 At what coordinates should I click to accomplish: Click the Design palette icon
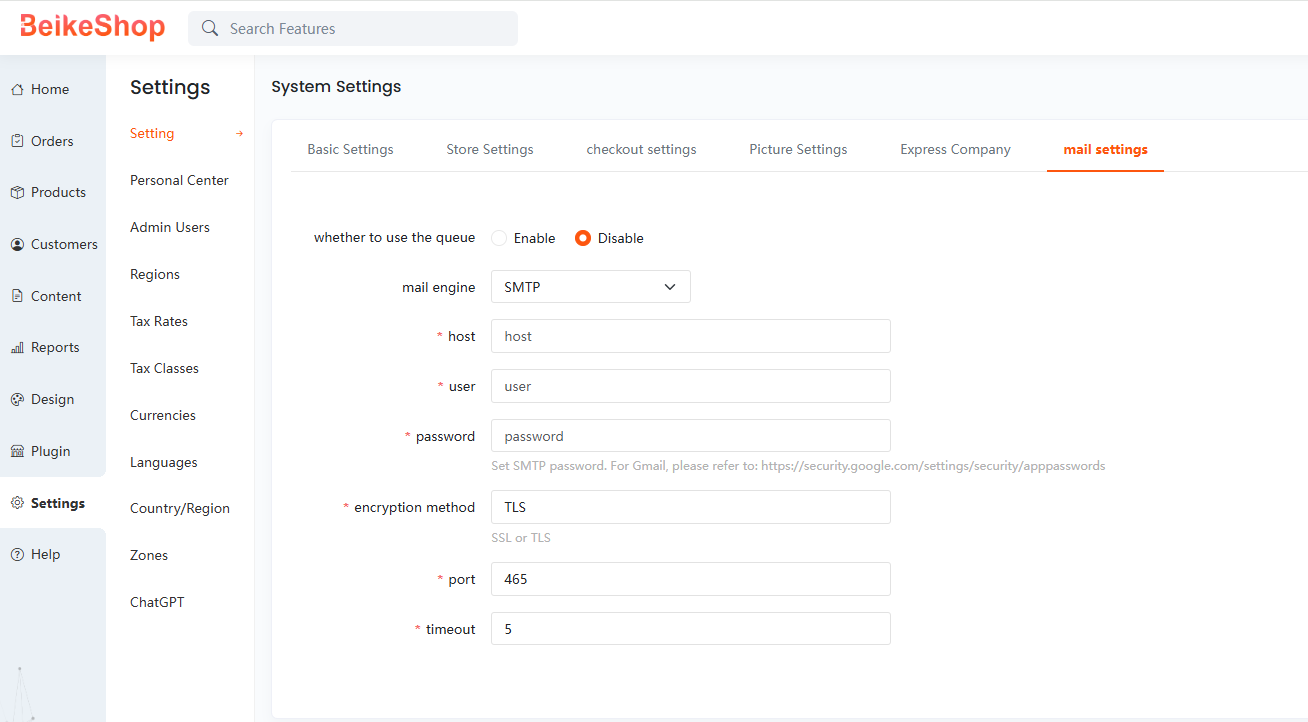pos(17,399)
